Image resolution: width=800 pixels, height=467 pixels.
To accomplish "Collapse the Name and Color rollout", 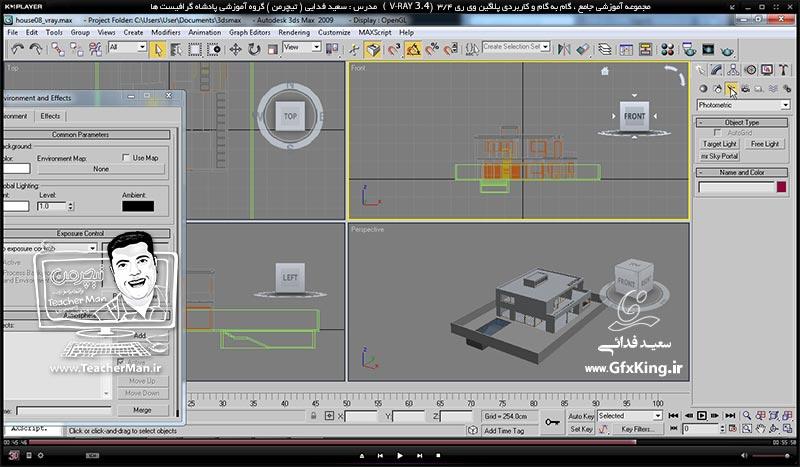I will (742, 173).
